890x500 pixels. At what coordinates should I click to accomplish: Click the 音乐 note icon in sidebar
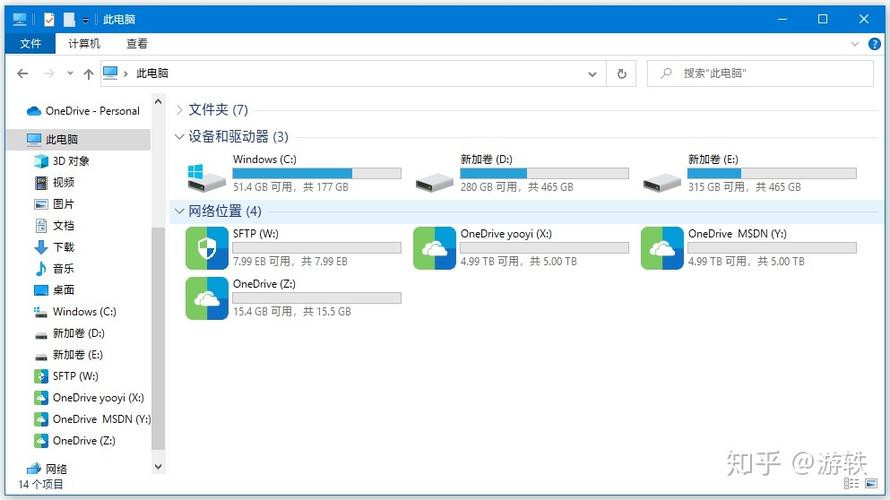click(x=41, y=269)
